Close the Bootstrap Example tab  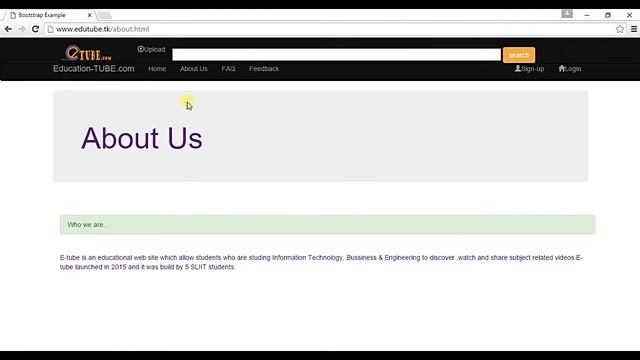[90, 15]
